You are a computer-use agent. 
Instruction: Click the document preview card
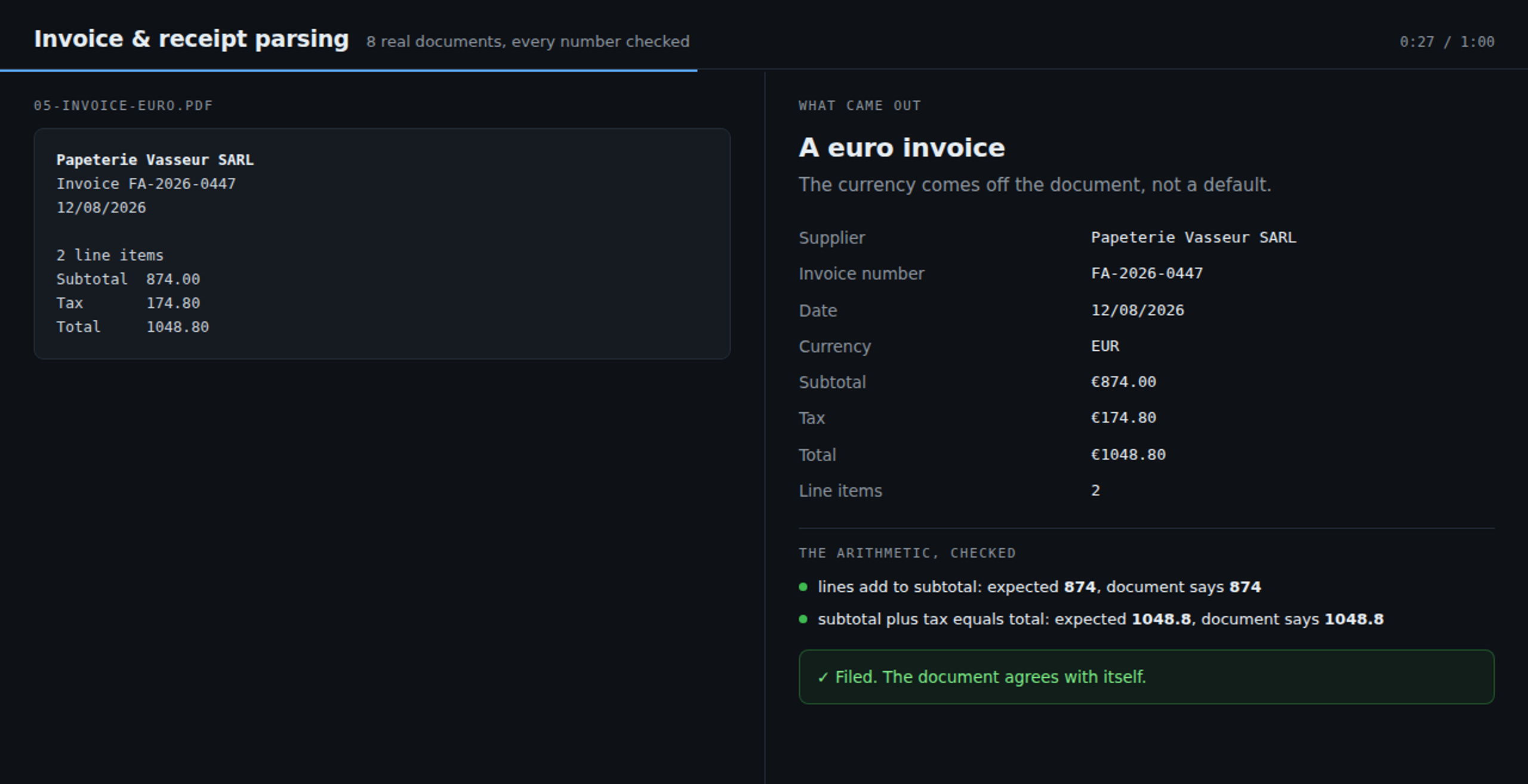tap(382, 243)
